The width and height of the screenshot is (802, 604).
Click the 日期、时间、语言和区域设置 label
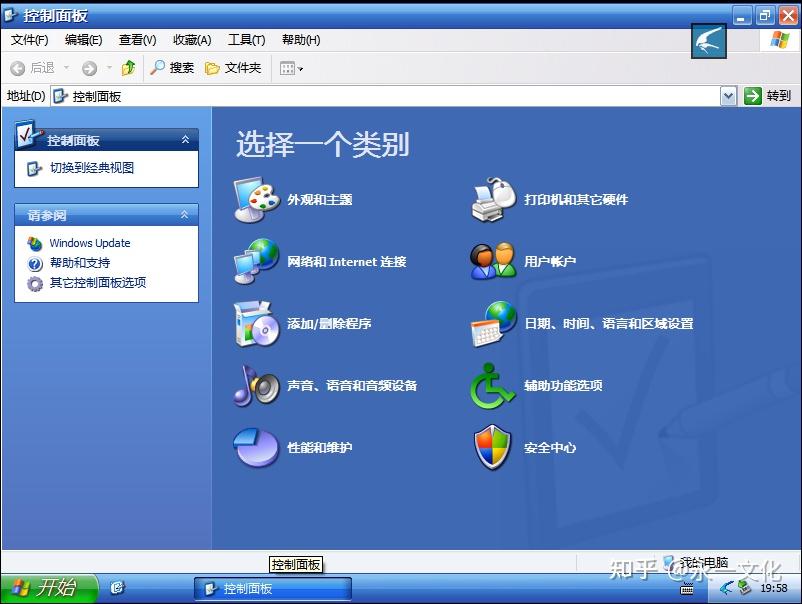point(609,324)
